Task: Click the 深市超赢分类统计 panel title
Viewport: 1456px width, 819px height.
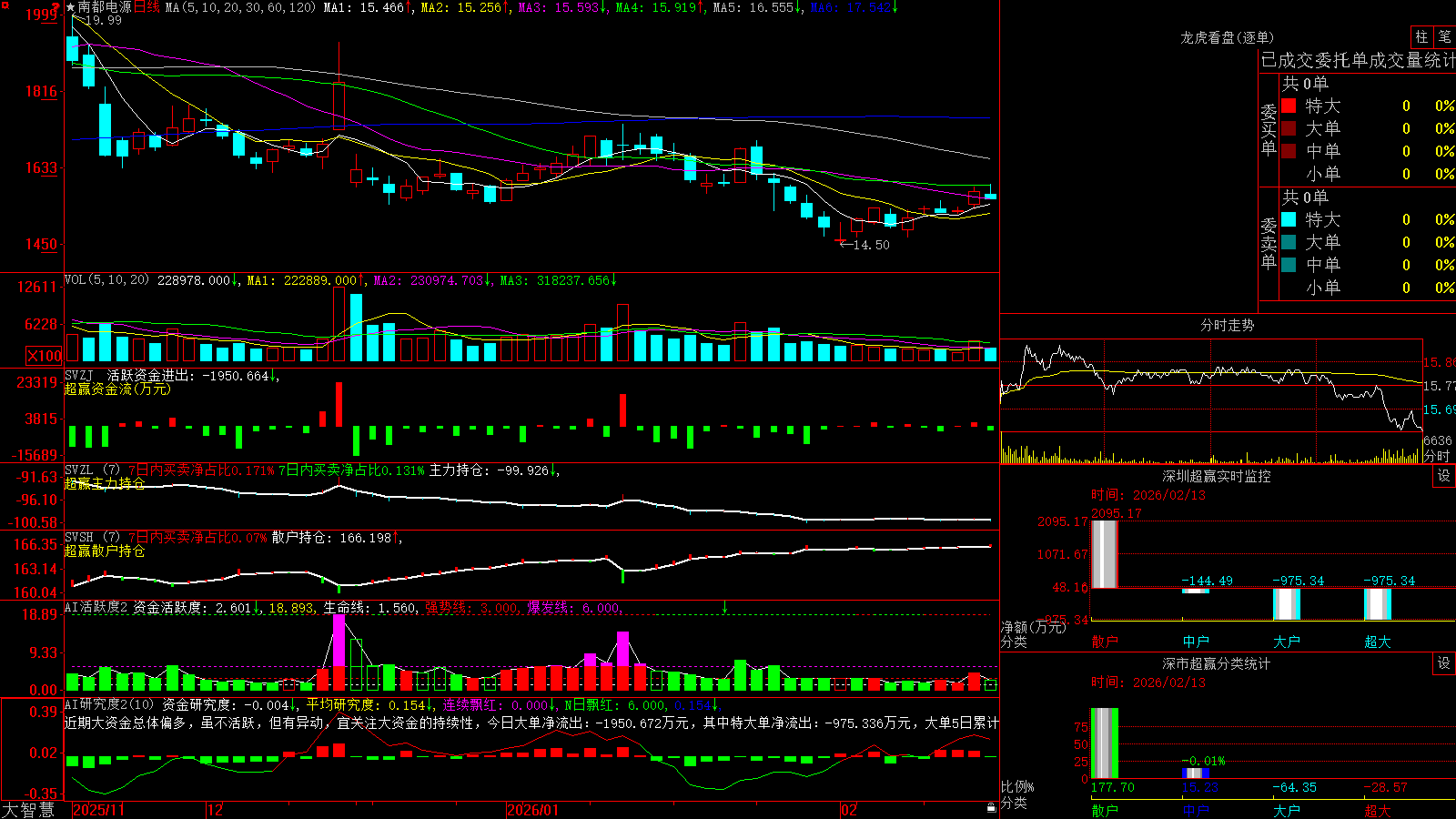Action: point(1216,663)
